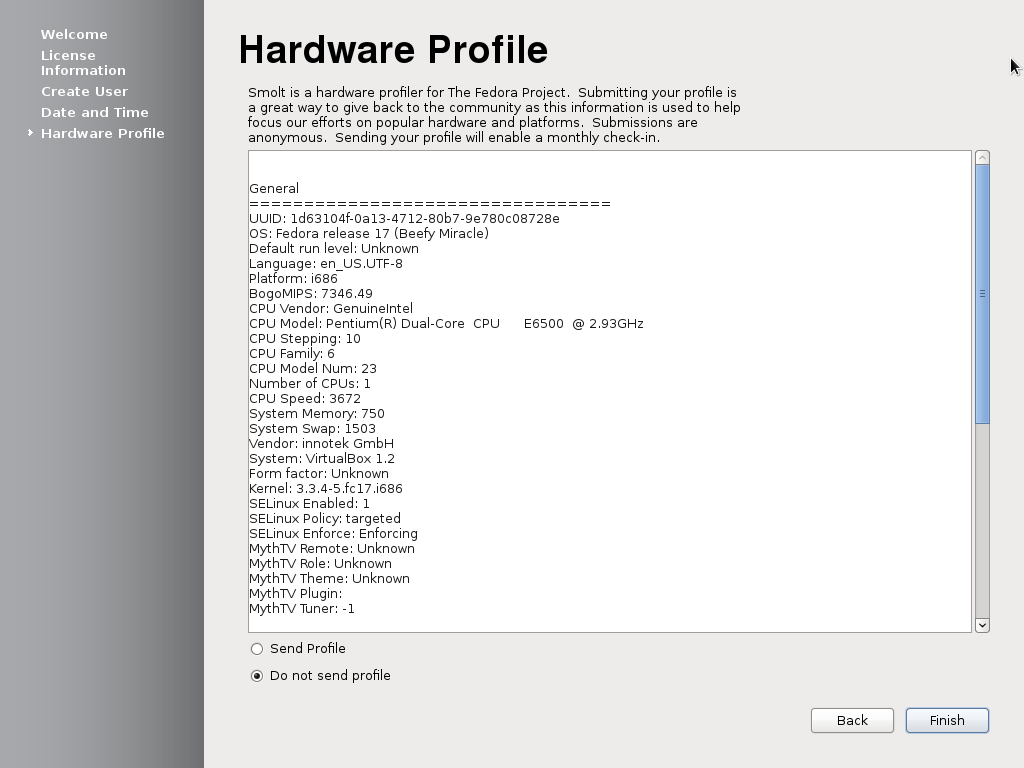Click 'Language: en_US.UTF-8' line

(x=326, y=264)
